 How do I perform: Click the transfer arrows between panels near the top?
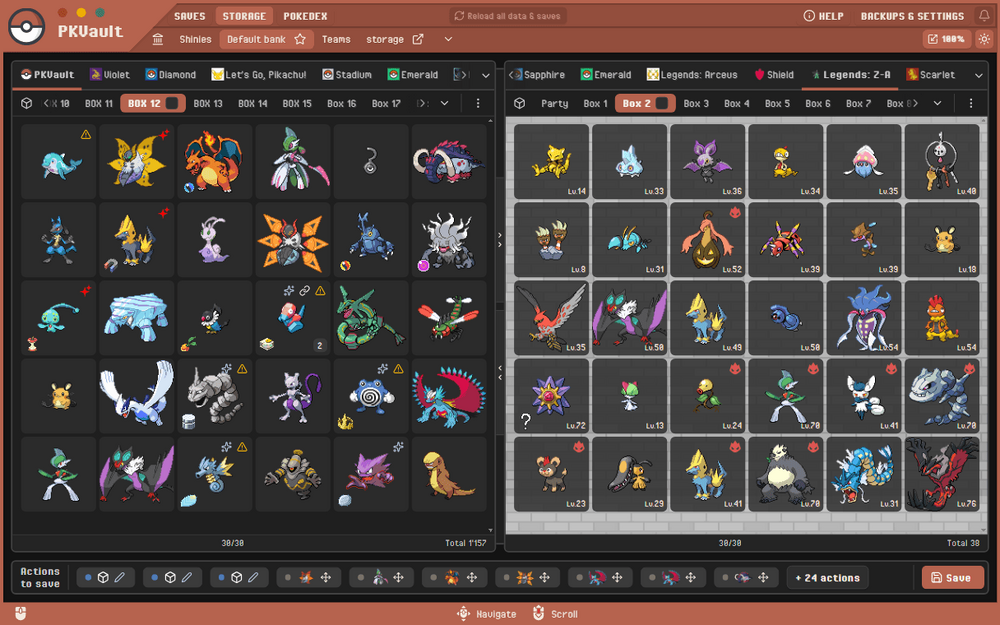click(500, 240)
